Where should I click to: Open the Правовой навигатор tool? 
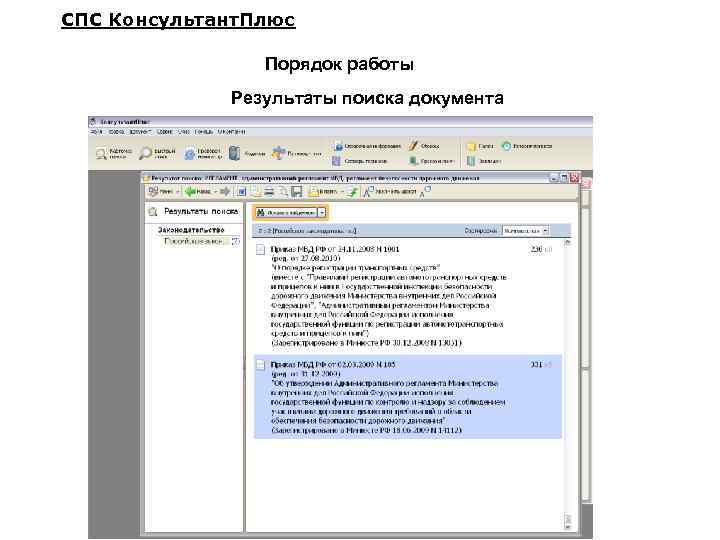coord(203,153)
